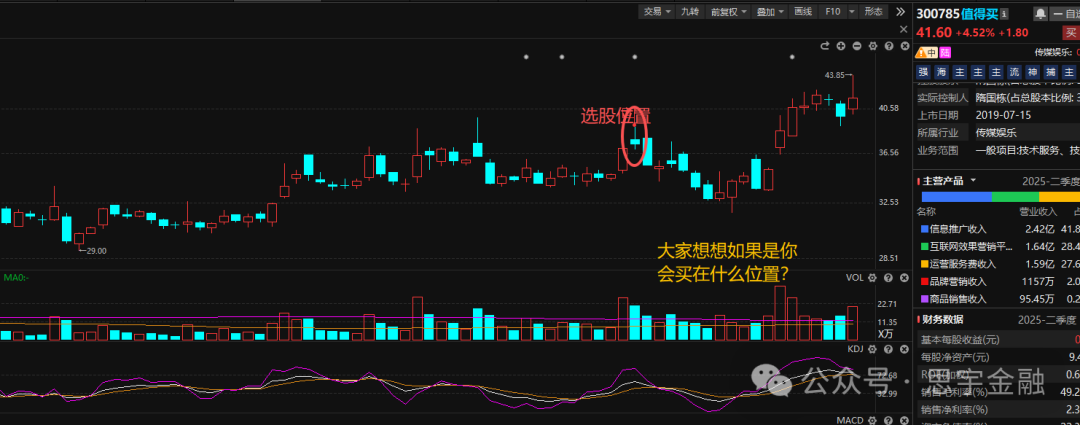Click the main chart reset arrow icon
1080x425 pixels.
coord(824,46)
